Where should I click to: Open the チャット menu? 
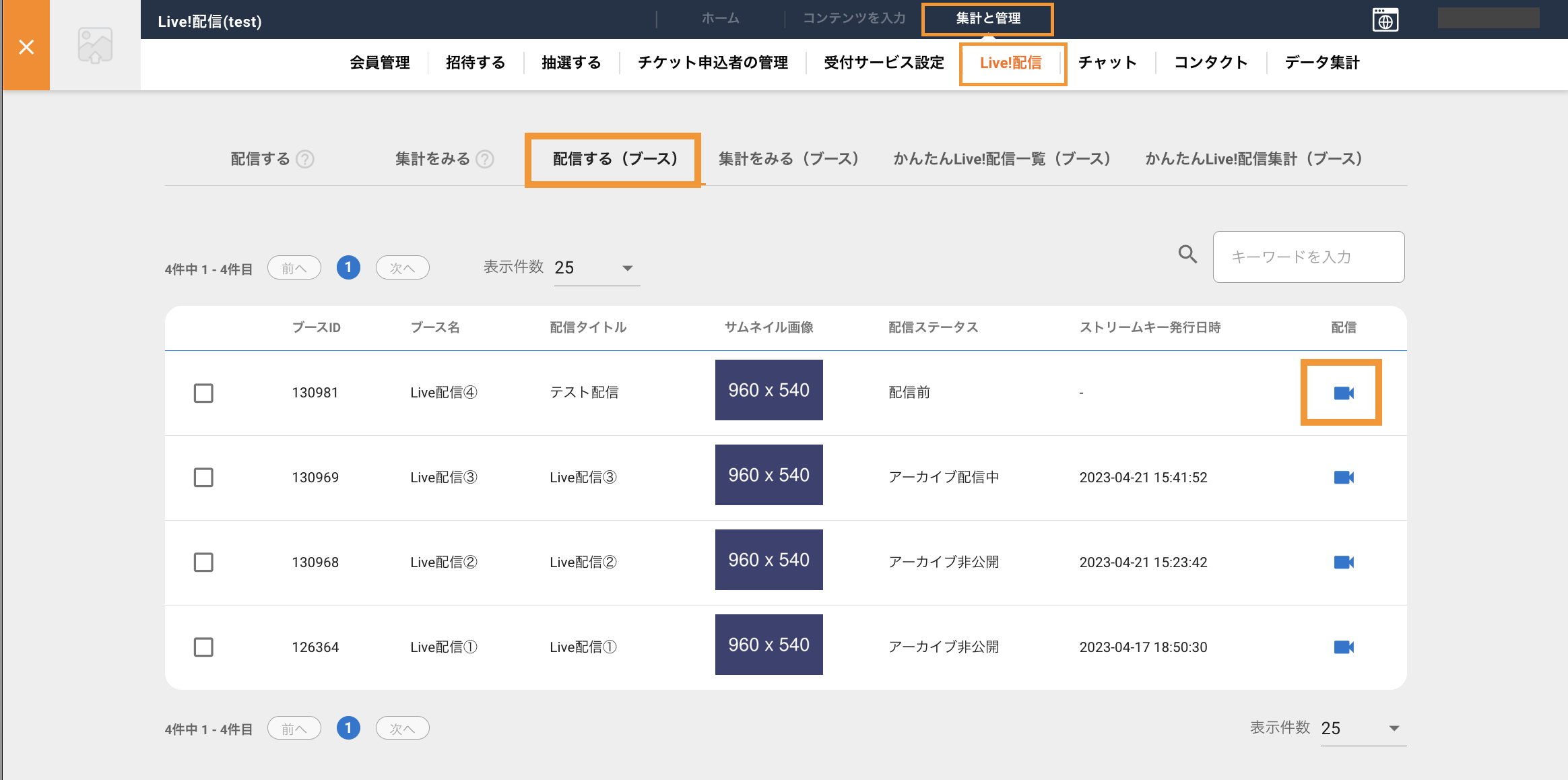tap(1108, 63)
